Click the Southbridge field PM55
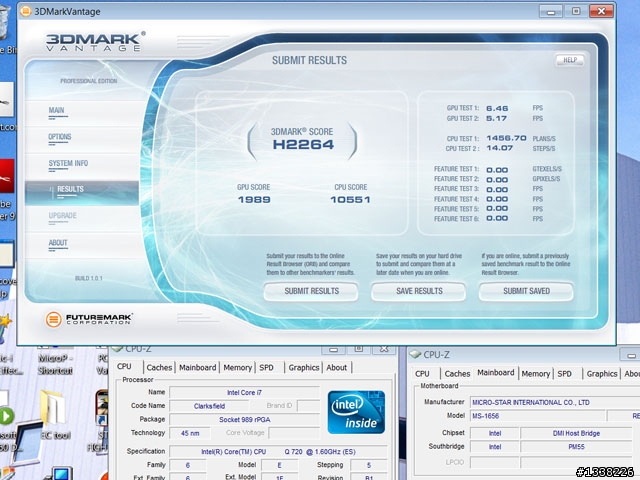This screenshot has height=480, width=640. (x=576, y=447)
